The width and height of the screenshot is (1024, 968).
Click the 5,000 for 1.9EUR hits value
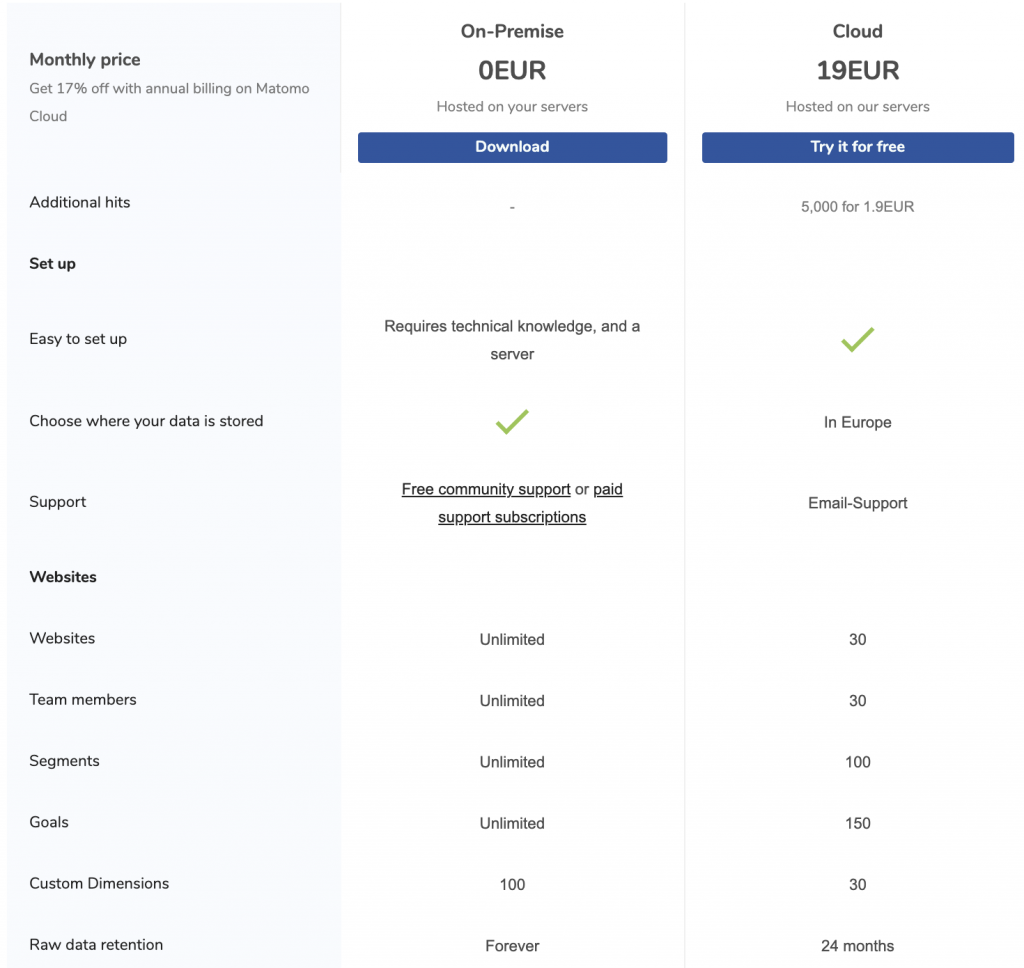point(857,207)
